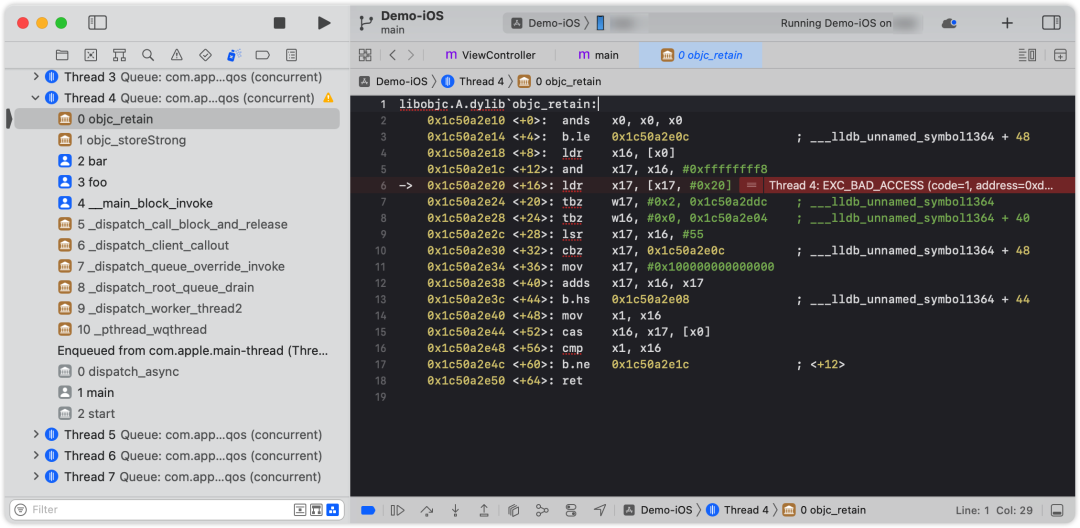Click the Step Over debug button
Viewport: 1080px width, 528px height.
426,510
